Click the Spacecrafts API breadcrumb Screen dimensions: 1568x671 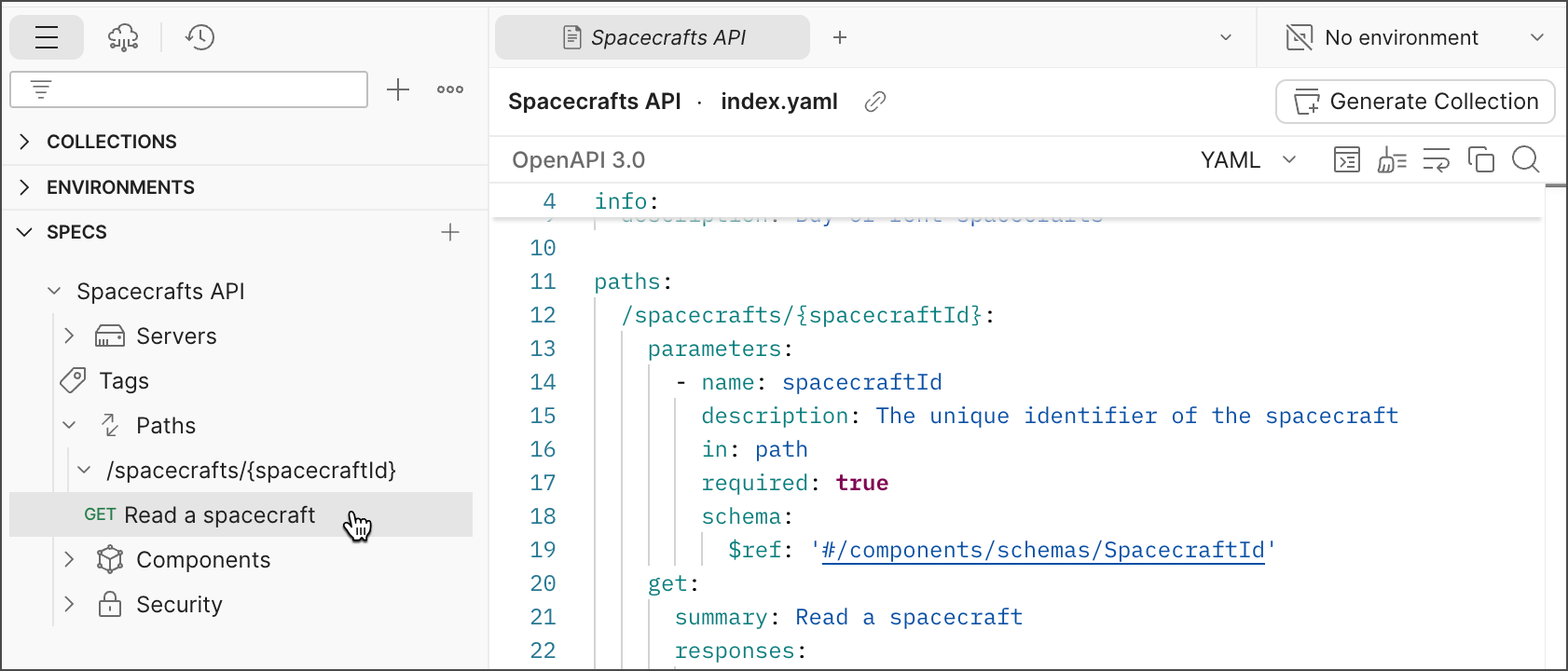click(595, 102)
